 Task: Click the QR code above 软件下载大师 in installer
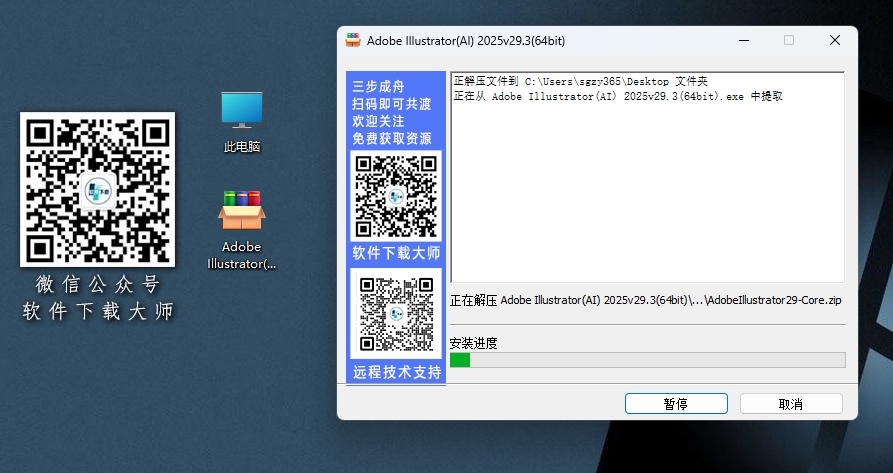tap(396, 196)
